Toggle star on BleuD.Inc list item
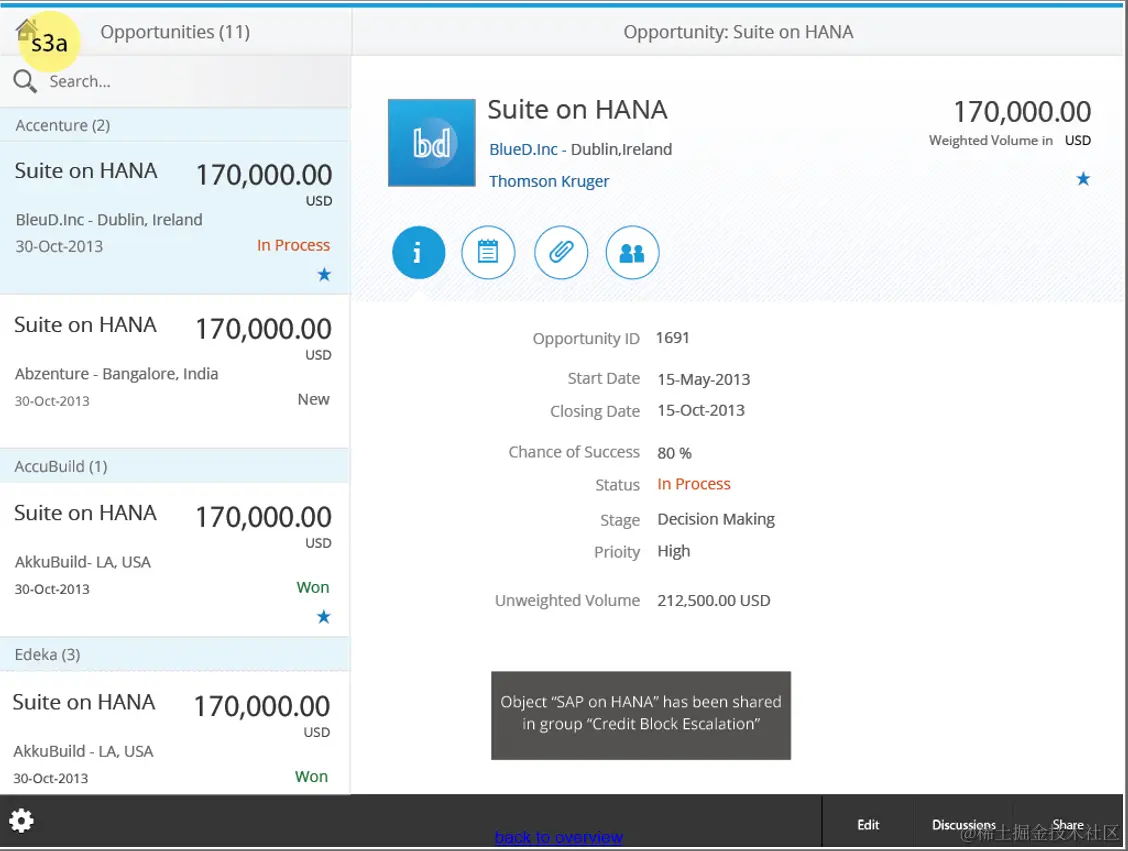Viewport: 1128px width, 851px height. pos(324,274)
